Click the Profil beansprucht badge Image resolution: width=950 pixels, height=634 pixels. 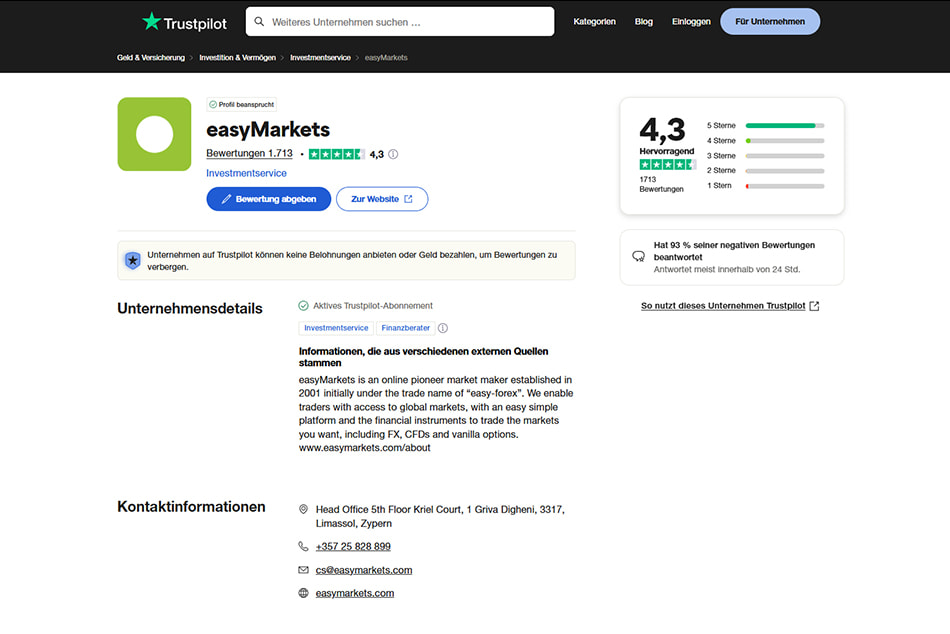[x=242, y=104]
